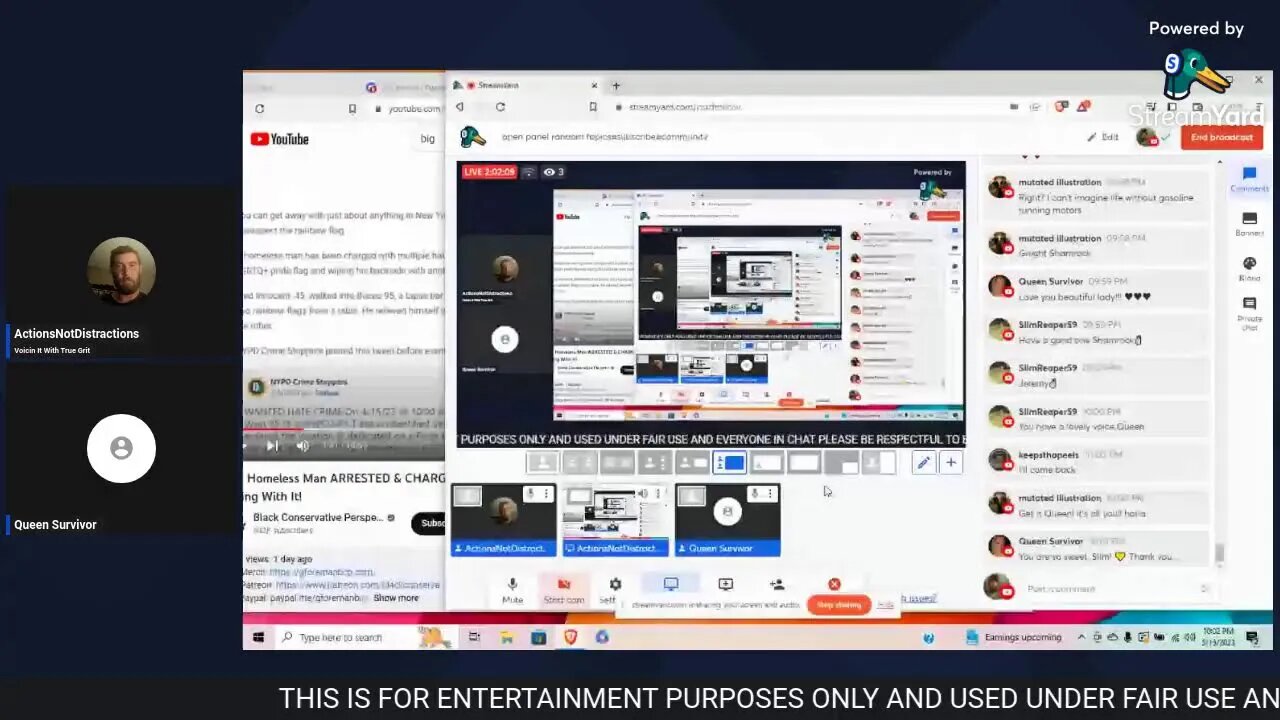Select the seventh stream layout icon
Viewport: 1280px width, 720px height.
[767, 462]
